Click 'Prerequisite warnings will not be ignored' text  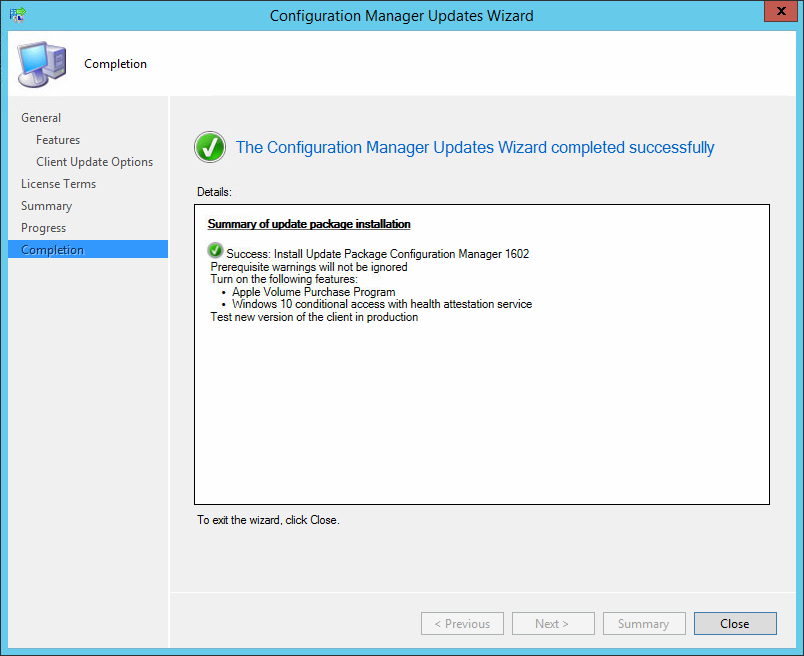(309, 267)
